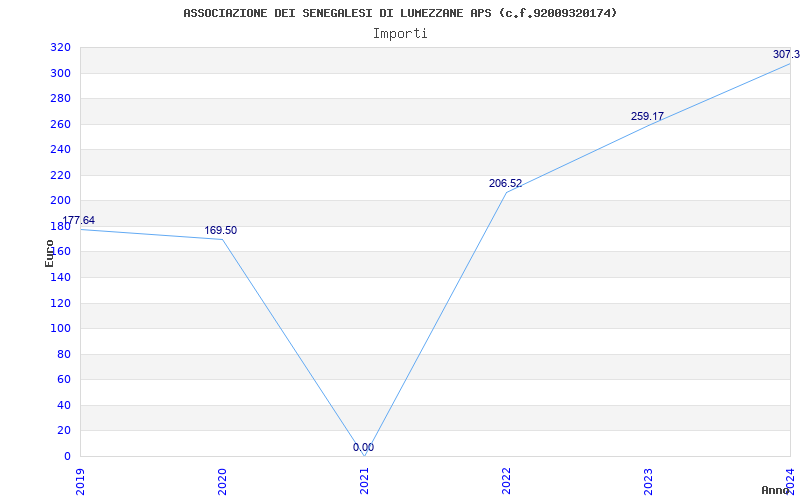Click the x-axis year 2023
The image size is (800, 500).
click(648, 481)
